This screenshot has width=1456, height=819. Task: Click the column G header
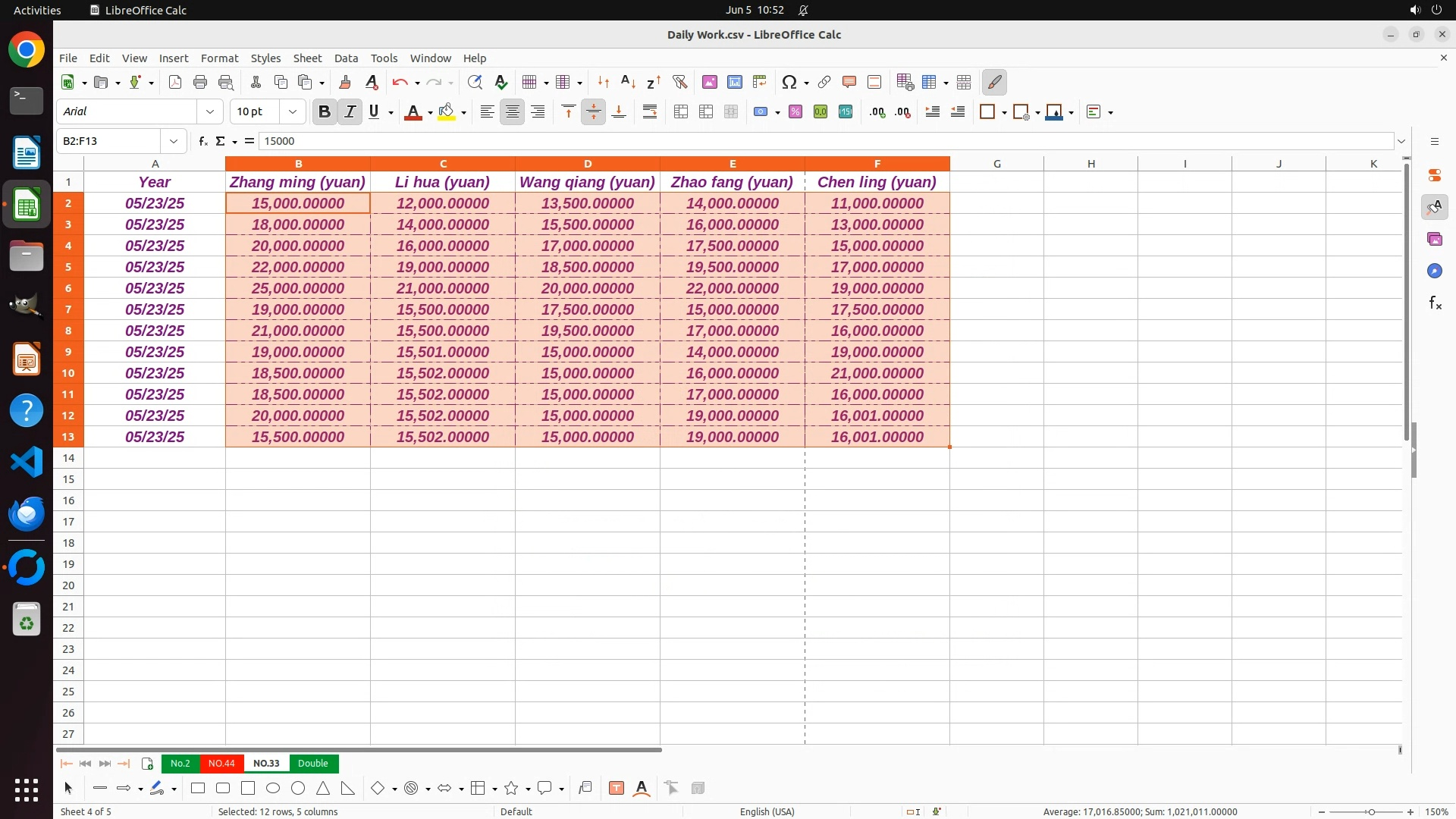(x=996, y=164)
